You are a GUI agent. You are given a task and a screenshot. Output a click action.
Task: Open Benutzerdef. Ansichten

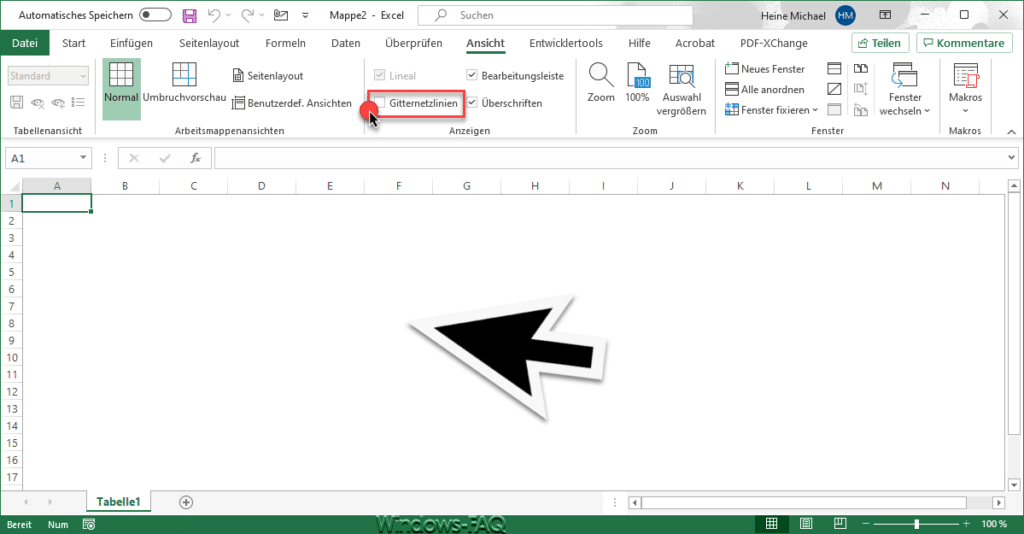pos(292,103)
